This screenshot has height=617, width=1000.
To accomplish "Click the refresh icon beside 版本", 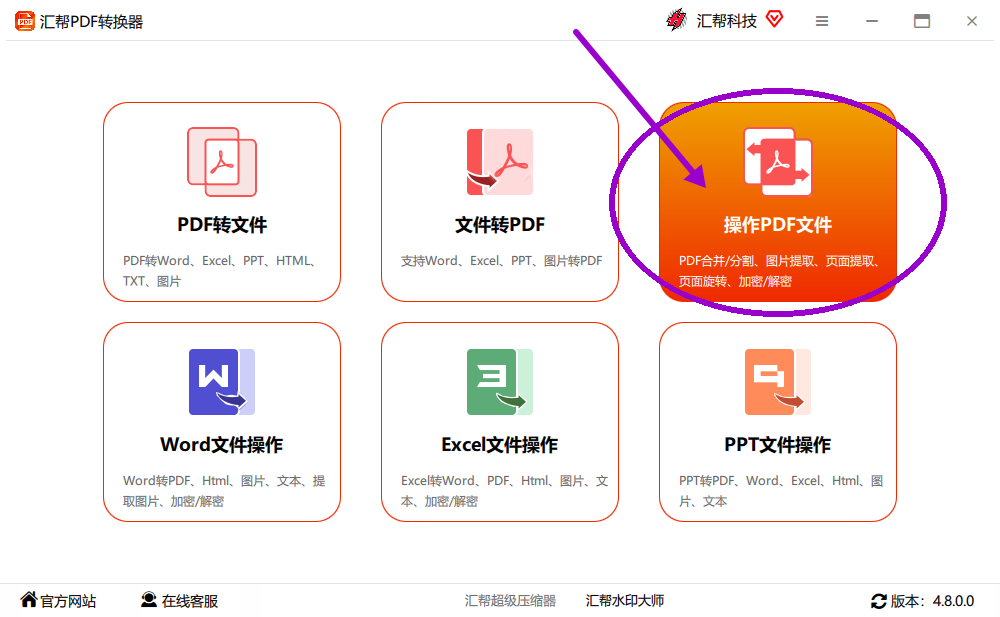I will click(x=879, y=601).
